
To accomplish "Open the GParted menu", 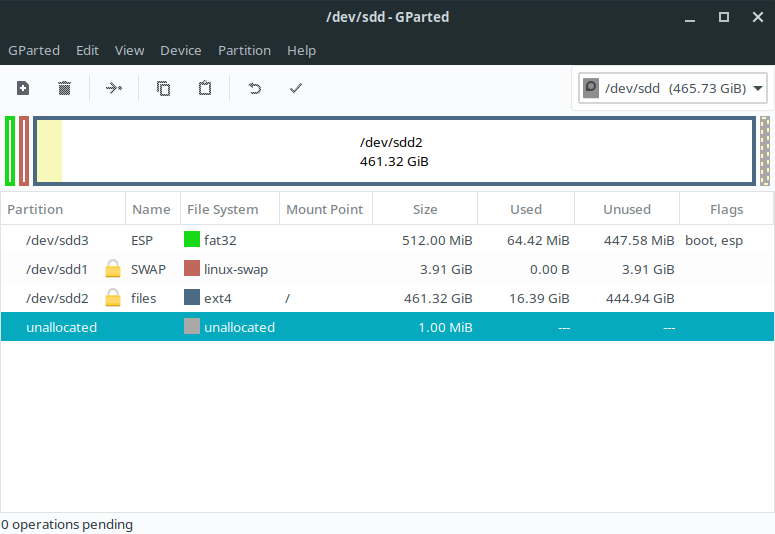I will click(x=34, y=50).
